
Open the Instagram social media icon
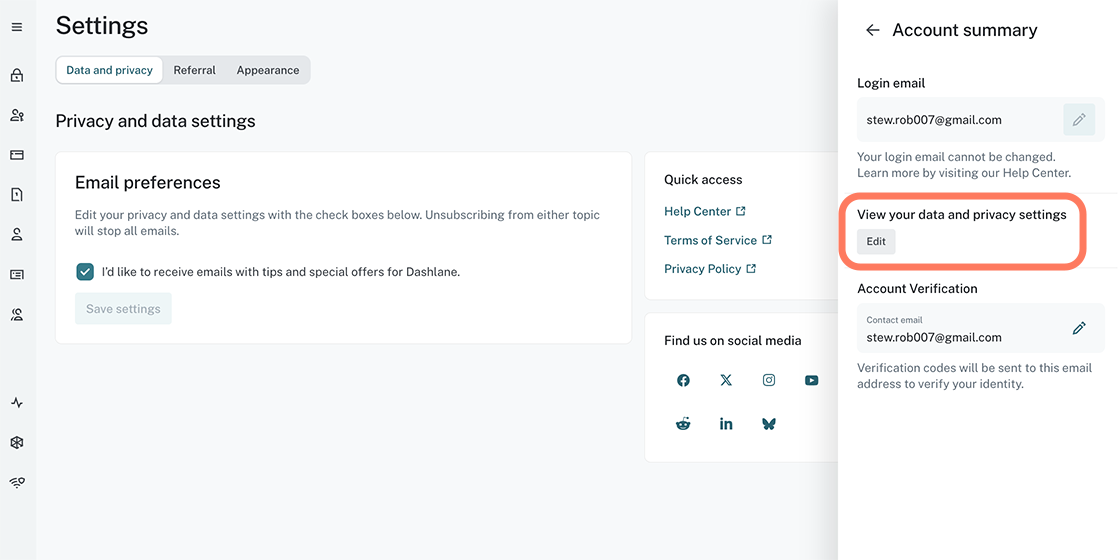point(769,380)
